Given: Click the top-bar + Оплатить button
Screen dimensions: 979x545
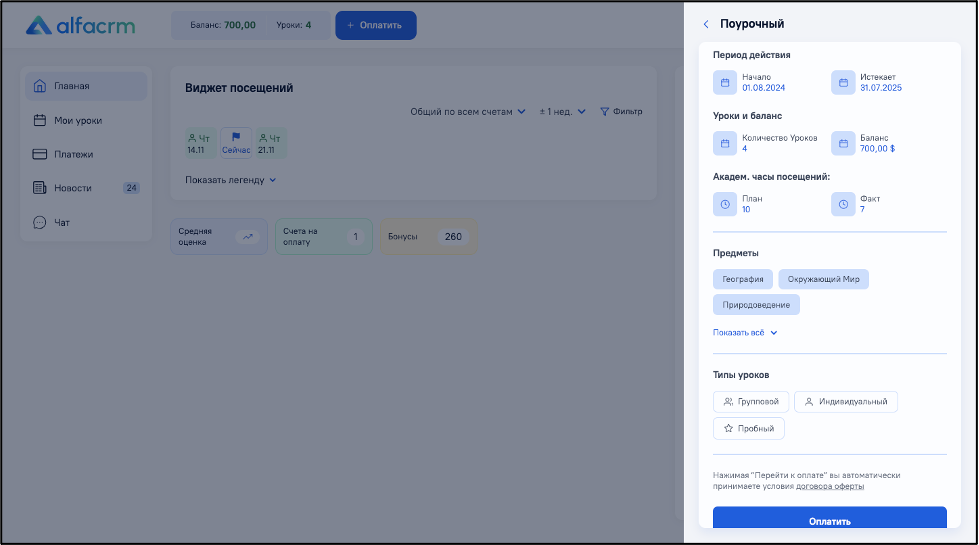Looking at the screenshot, I should (x=376, y=26).
